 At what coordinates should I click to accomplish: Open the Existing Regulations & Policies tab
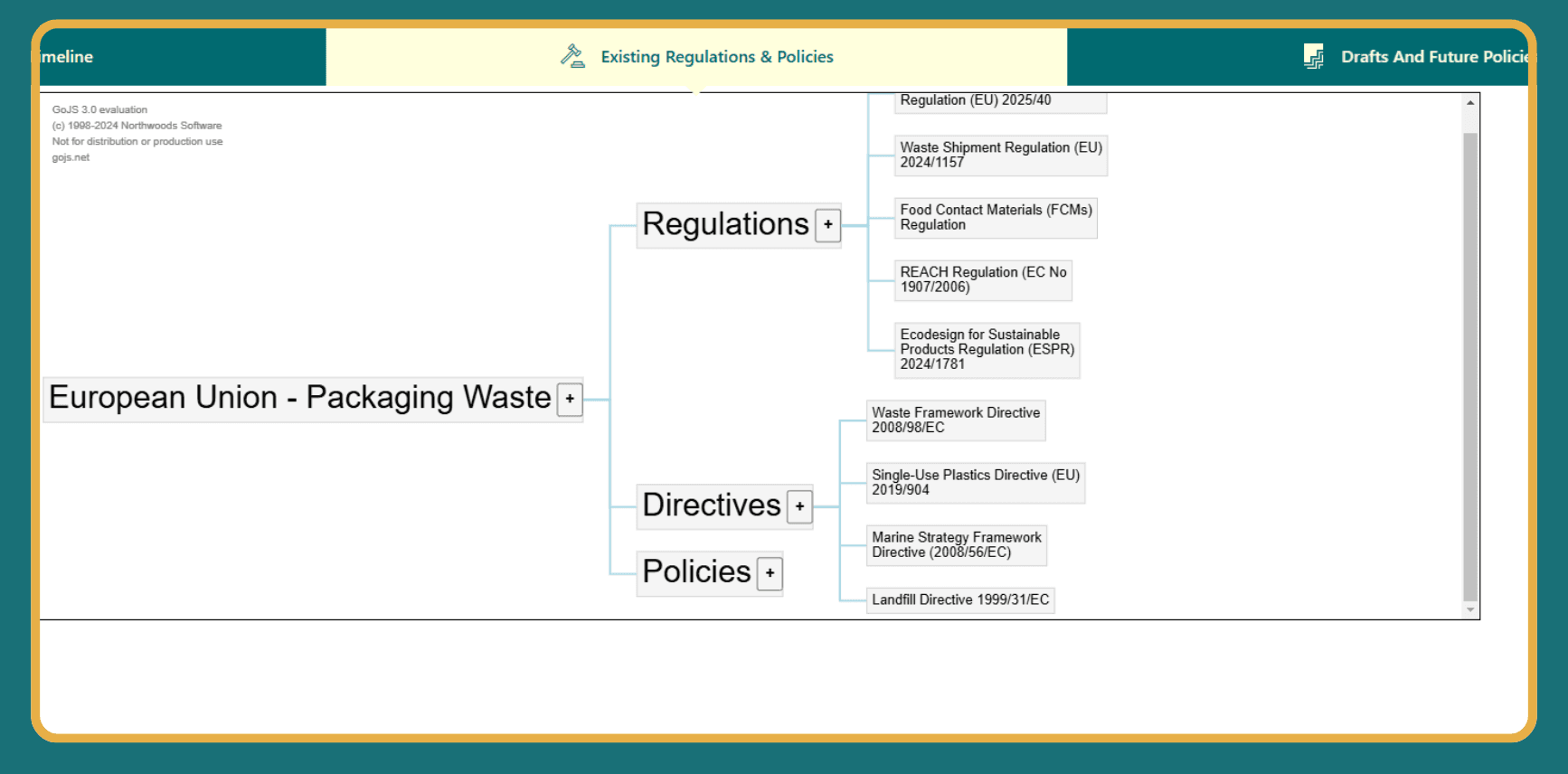click(x=696, y=57)
